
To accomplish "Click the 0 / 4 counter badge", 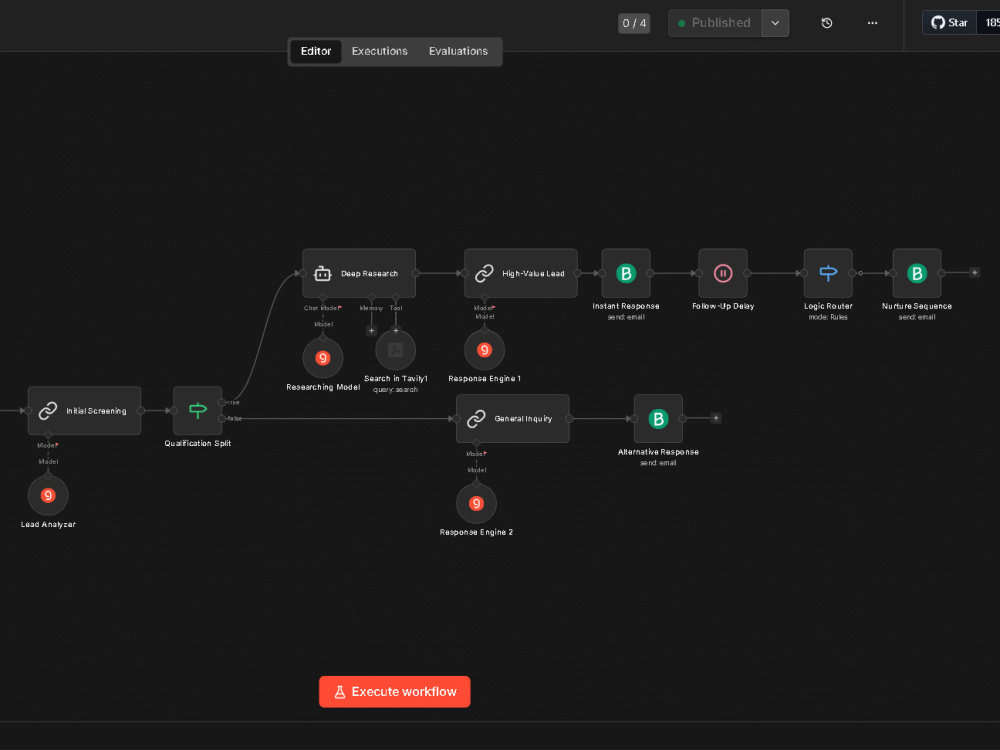I will coord(634,24).
